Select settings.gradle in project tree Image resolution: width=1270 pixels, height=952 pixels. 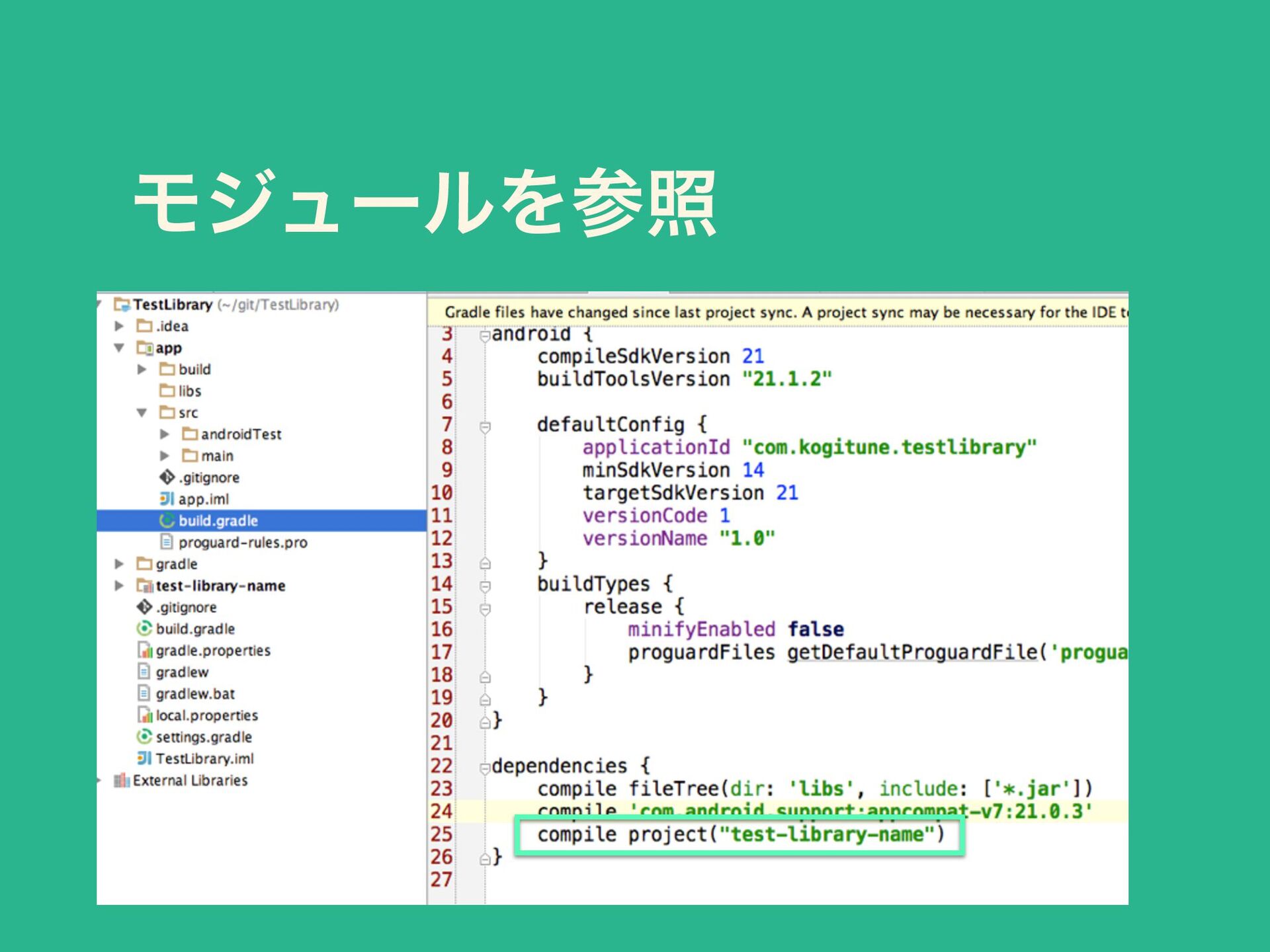(204, 737)
